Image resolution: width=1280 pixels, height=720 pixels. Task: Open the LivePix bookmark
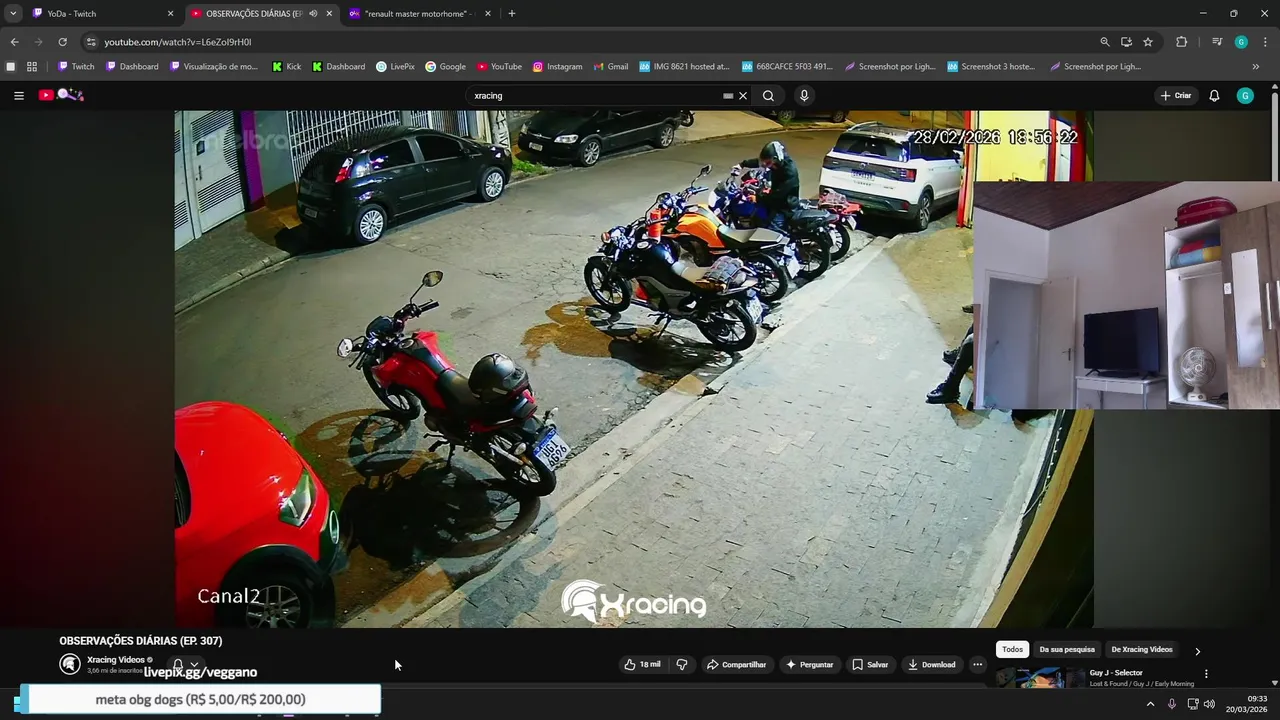pyautogui.click(x=395, y=67)
